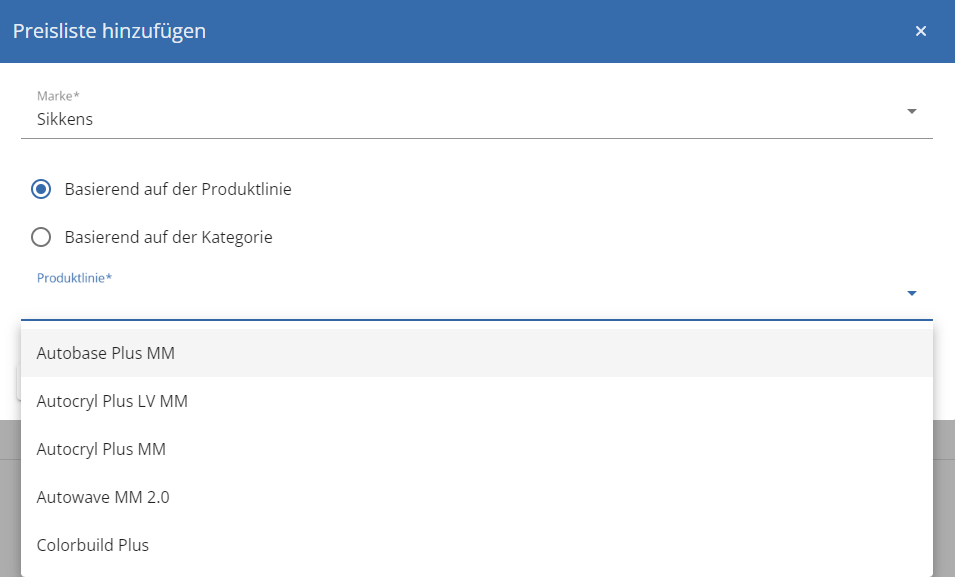Click the blue header bar of the dialog
This screenshot has width=955, height=577.
(x=478, y=31)
